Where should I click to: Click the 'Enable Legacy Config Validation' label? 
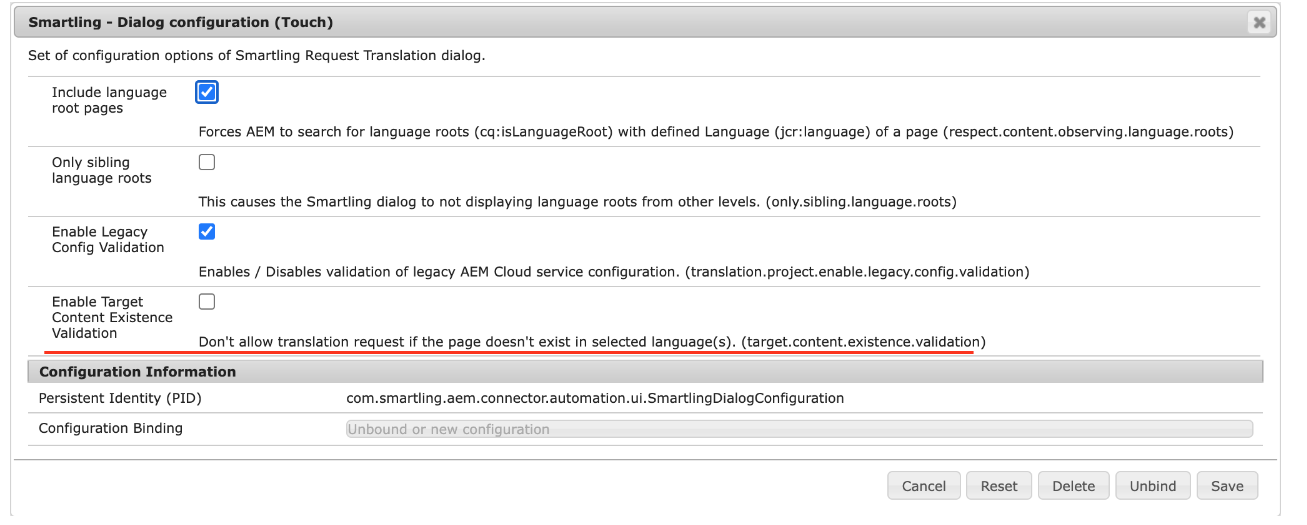pos(108,239)
